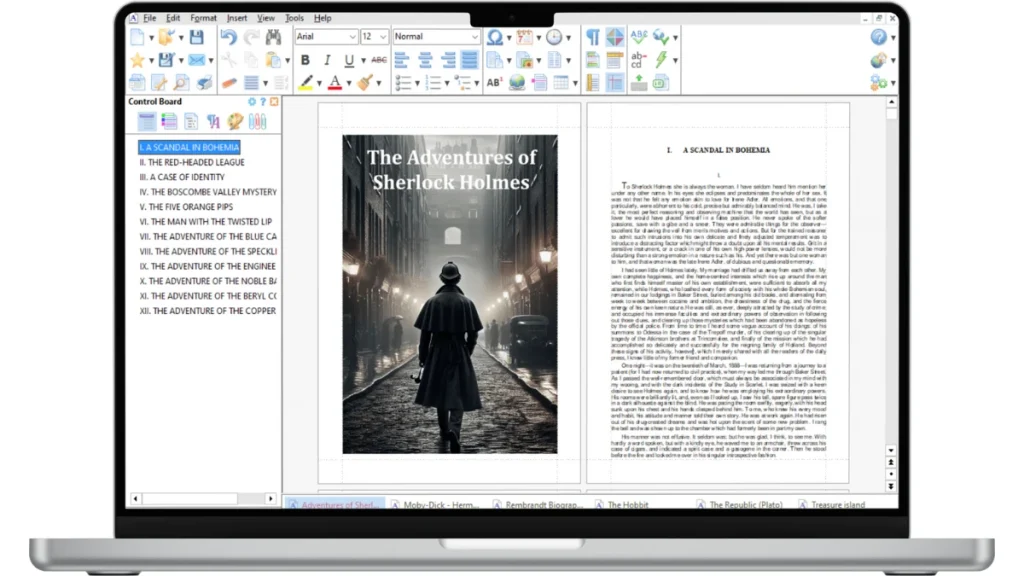Screen dimensions: 1024x576
Task: Toggle Bold formatting
Action: point(305,60)
